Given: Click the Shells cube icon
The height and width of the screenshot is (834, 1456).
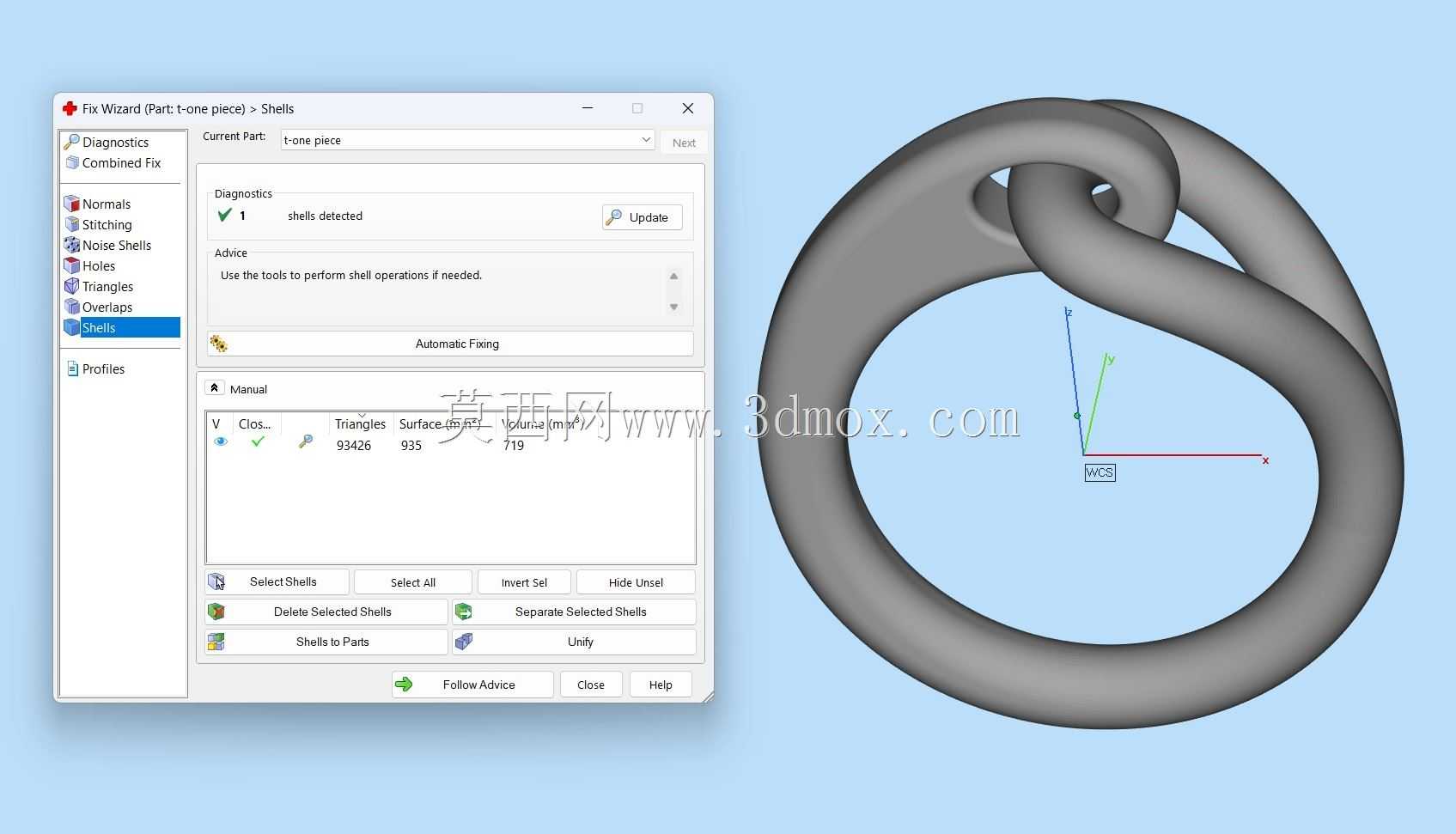Looking at the screenshot, I should tap(72, 327).
